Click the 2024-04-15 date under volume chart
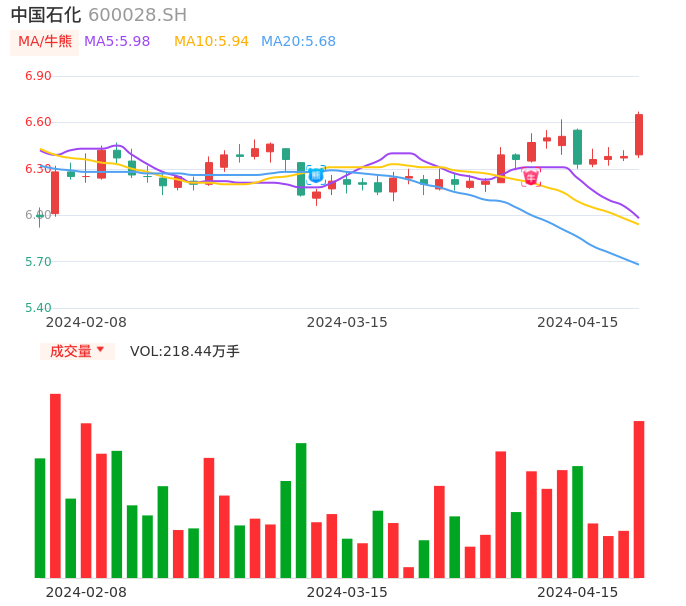The width and height of the screenshot is (686, 606). pyautogui.click(x=578, y=592)
